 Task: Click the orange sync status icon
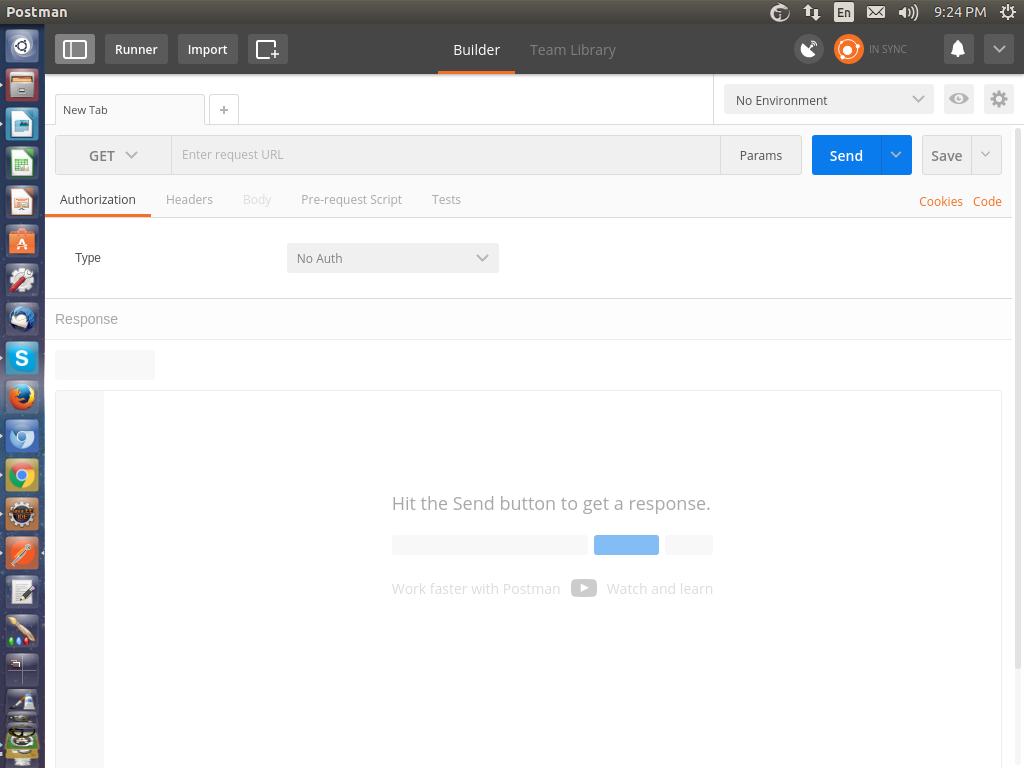click(x=848, y=49)
